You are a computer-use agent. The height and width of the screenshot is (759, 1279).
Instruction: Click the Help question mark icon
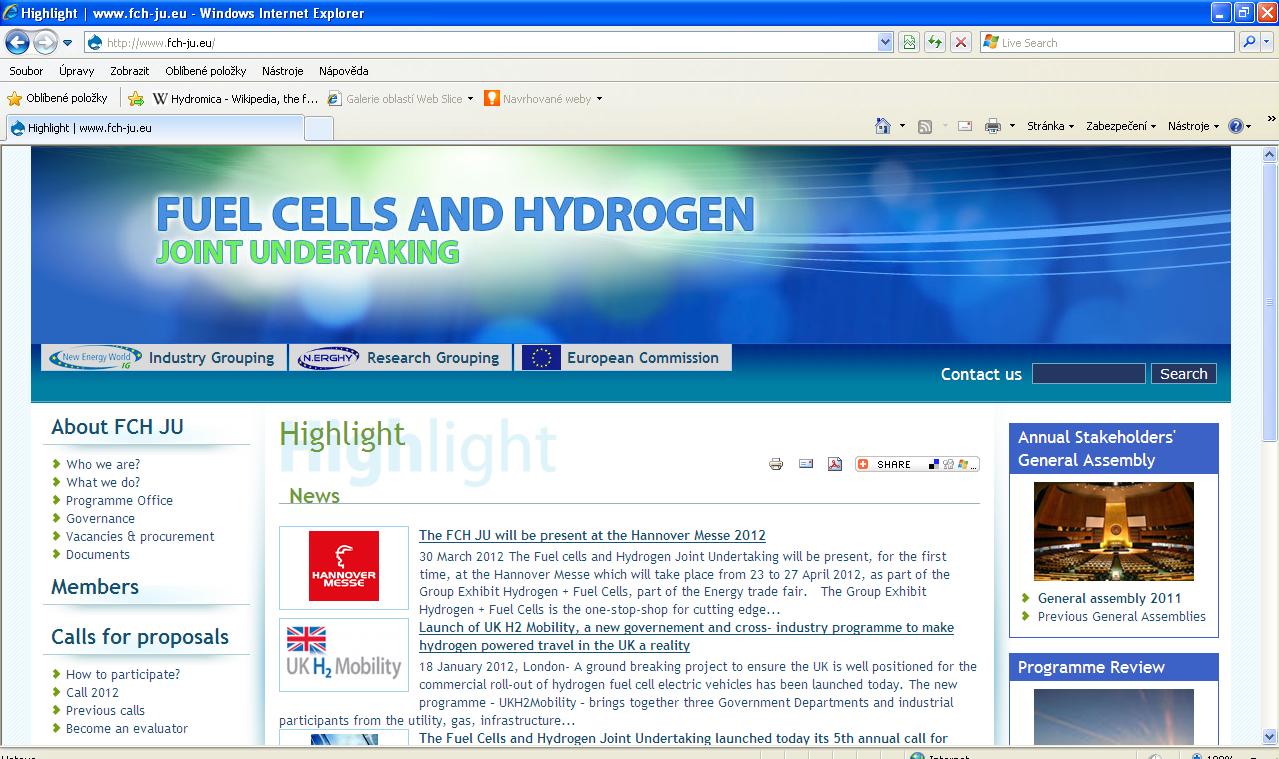pyautogui.click(x=1235, y=126)
